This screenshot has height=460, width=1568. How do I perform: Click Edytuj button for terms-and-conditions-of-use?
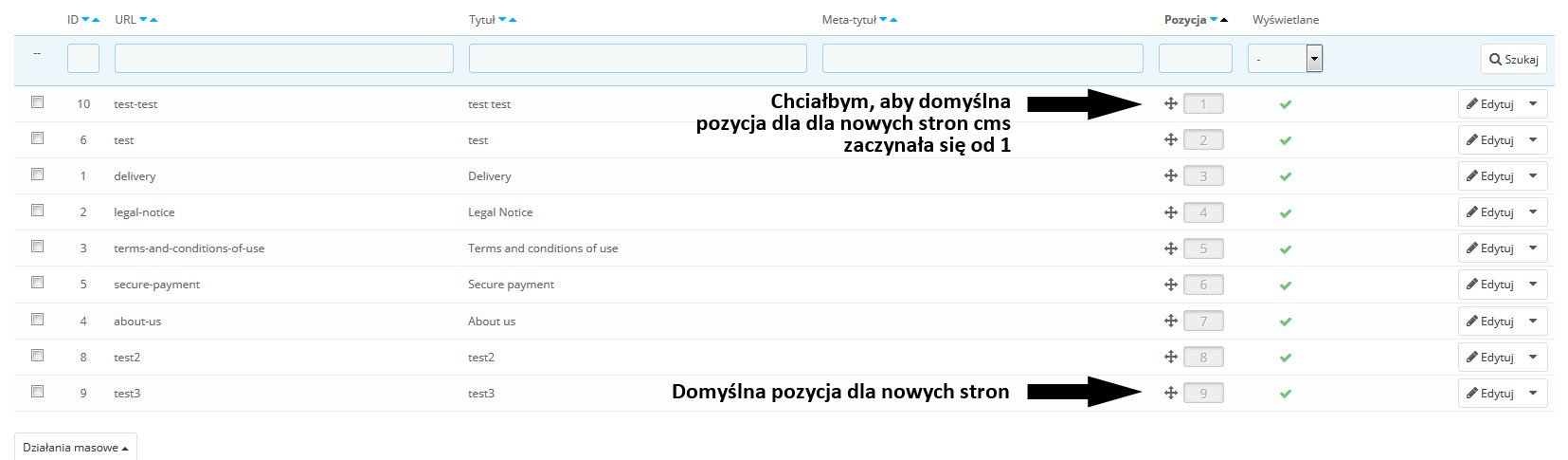[x=1490, y=248]
